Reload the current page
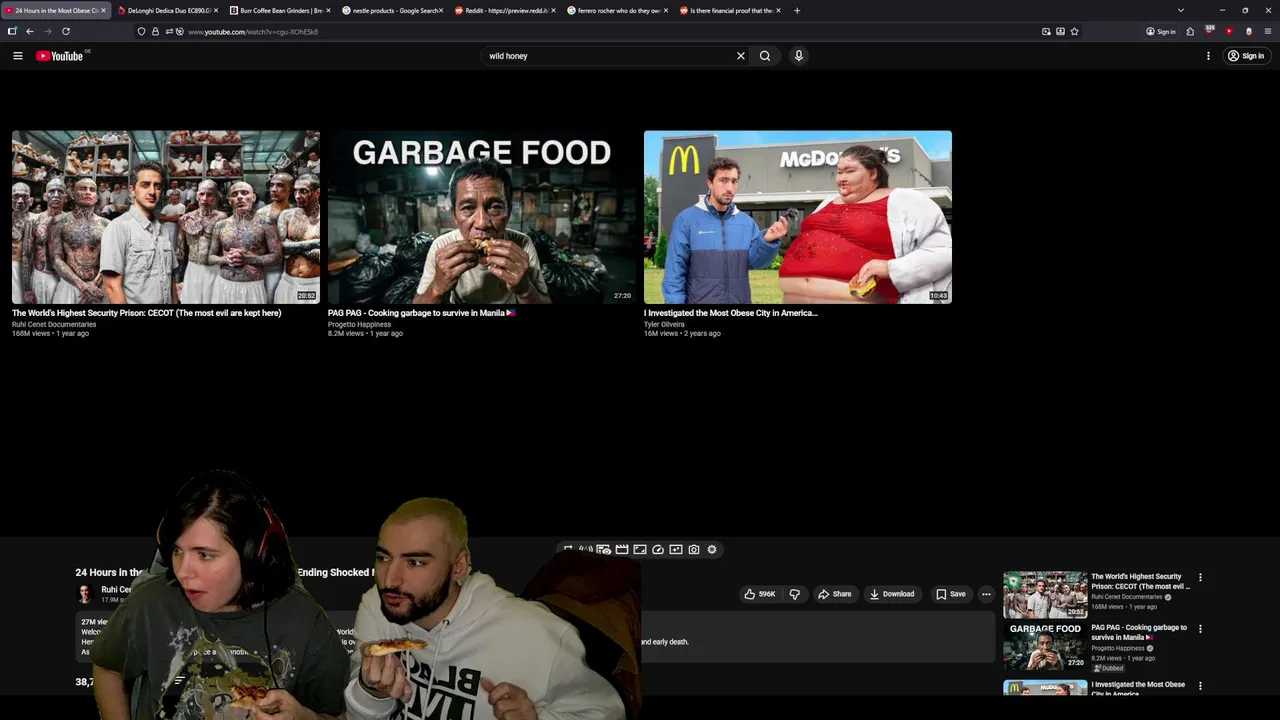Screen dimensions: 1280x720 pyautogui.click(x=66, y=32)
